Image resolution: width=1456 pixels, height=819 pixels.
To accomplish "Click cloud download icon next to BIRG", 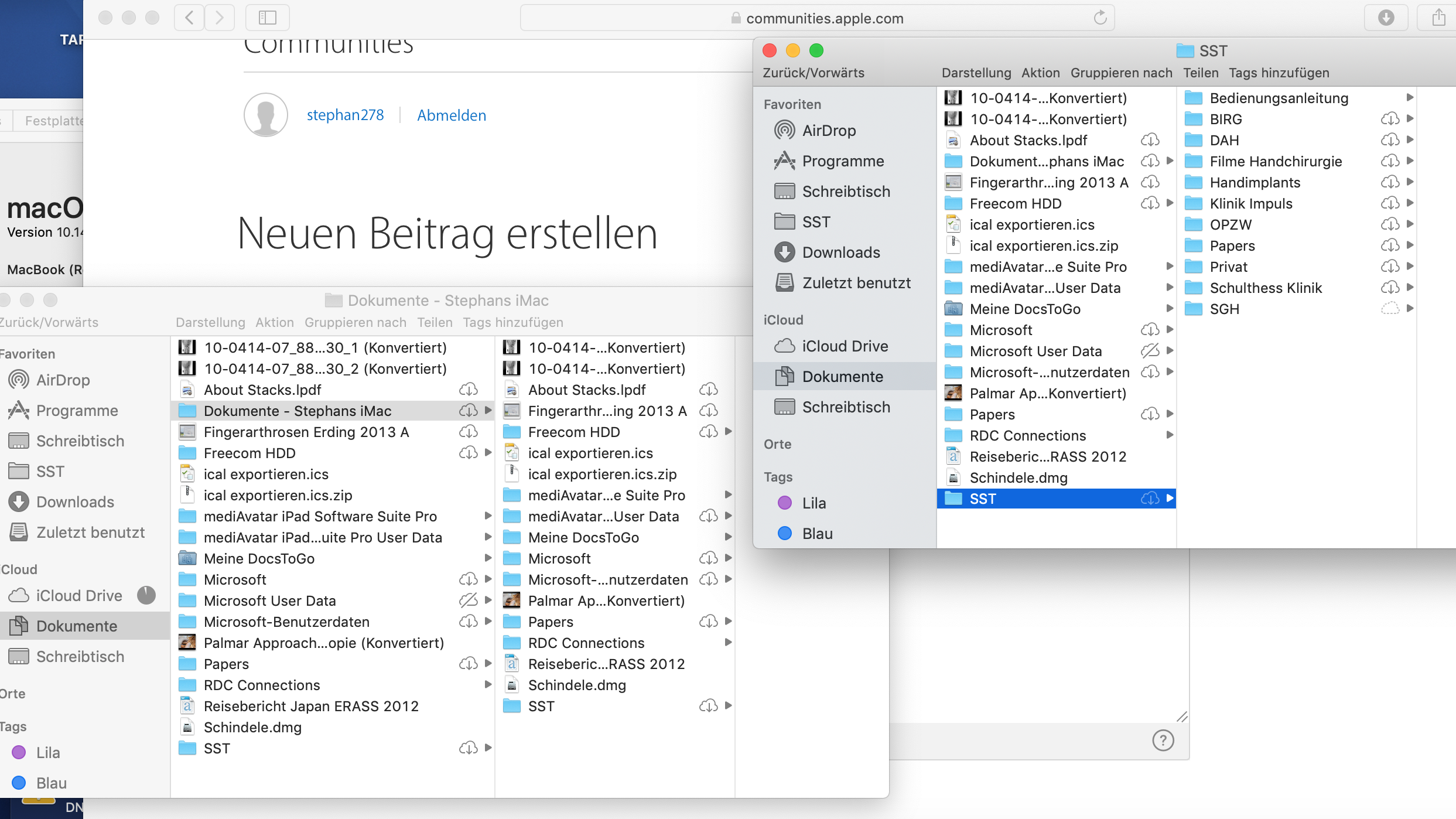I will tap(1390, 120).
